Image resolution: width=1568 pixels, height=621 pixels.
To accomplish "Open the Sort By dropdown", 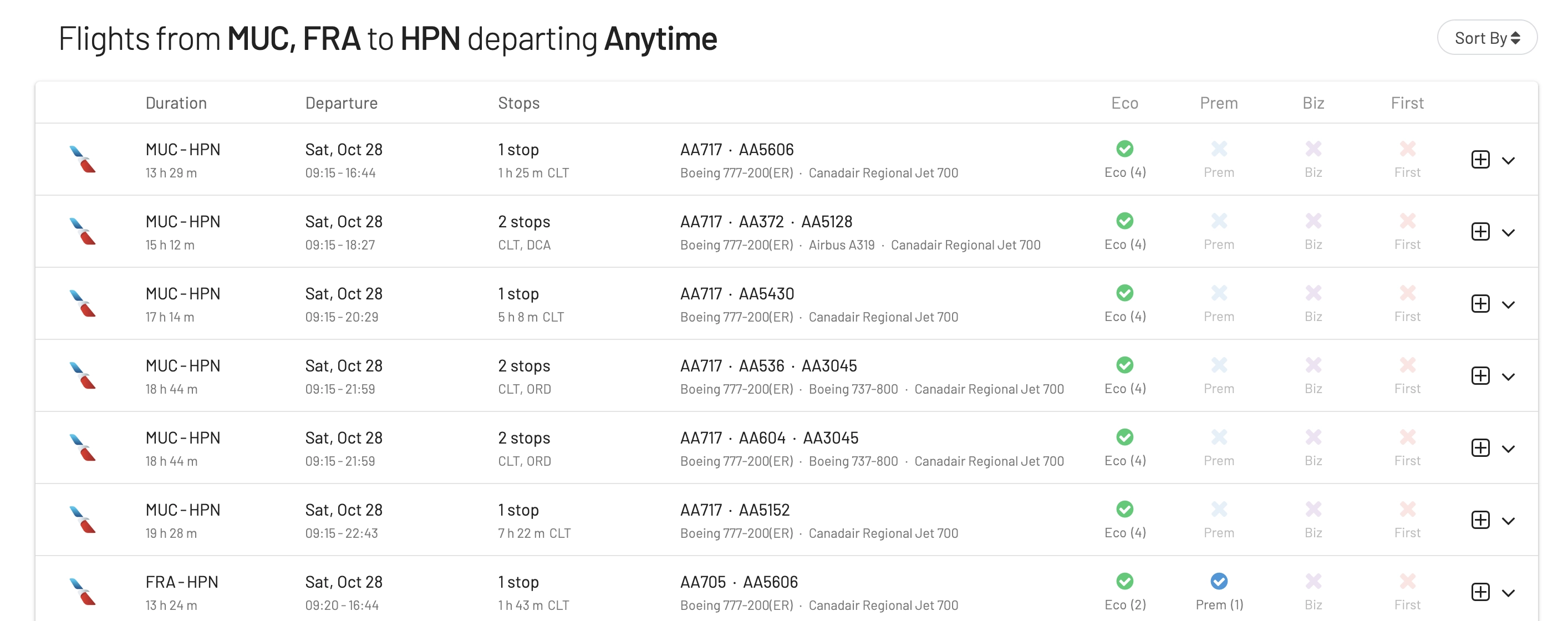I will (x=1486, y=38).
